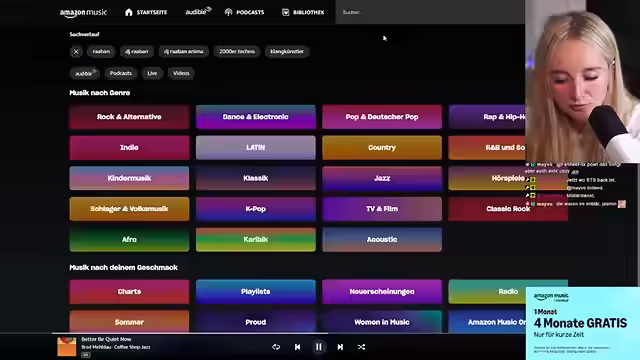
Task: Pause the currently playing song
Action: click(319, 347)
